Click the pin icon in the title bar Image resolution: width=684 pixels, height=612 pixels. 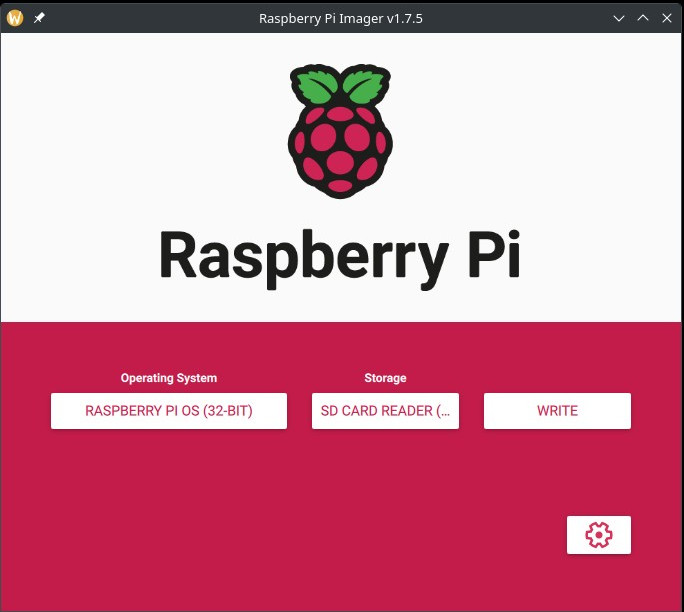click(x=39, y=18)
